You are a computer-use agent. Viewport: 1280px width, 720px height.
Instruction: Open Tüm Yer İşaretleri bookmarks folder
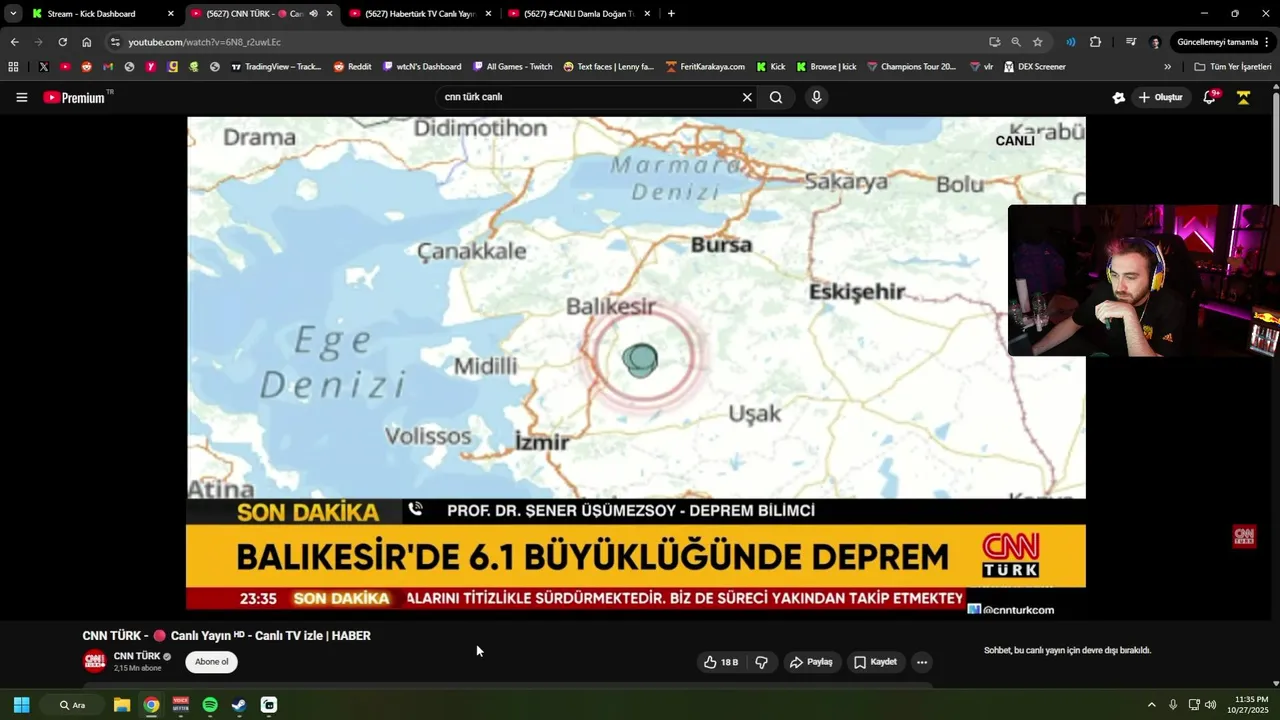1232,67
